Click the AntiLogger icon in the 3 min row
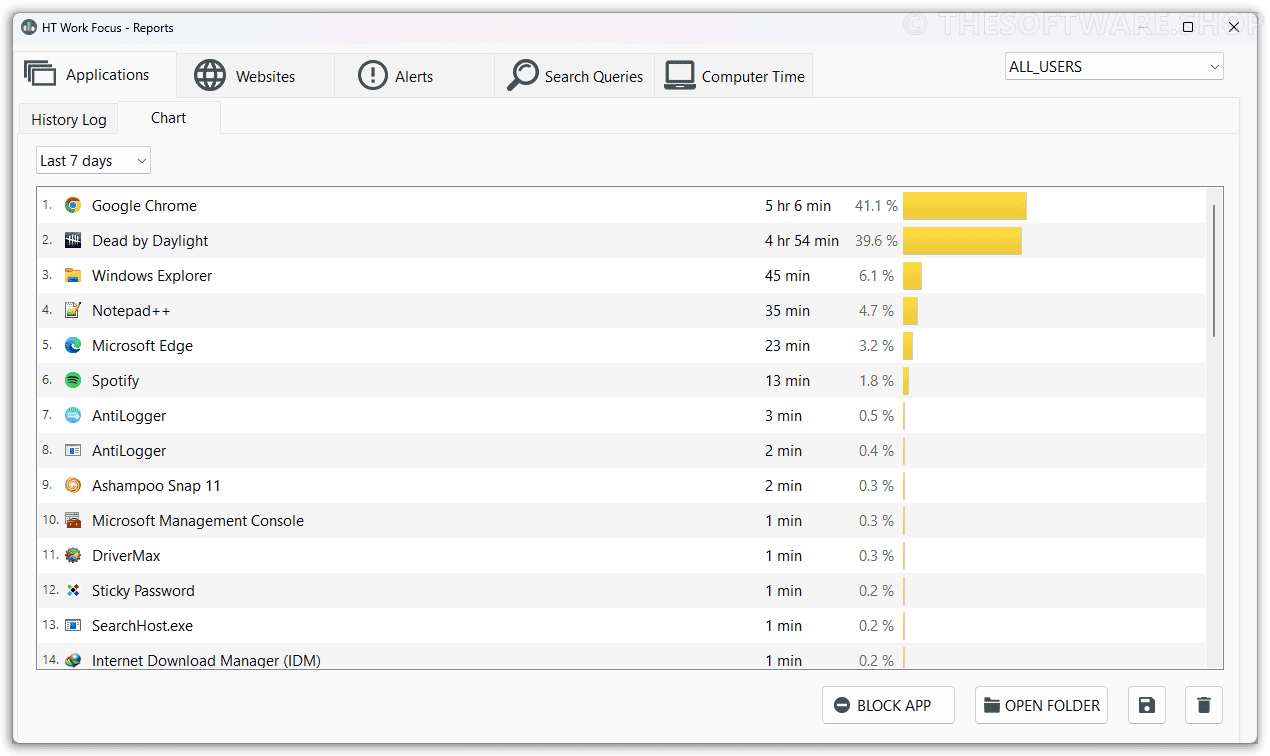Image resolution: width=1270 pixels, height=756 pixels. [x=73, y=416]
